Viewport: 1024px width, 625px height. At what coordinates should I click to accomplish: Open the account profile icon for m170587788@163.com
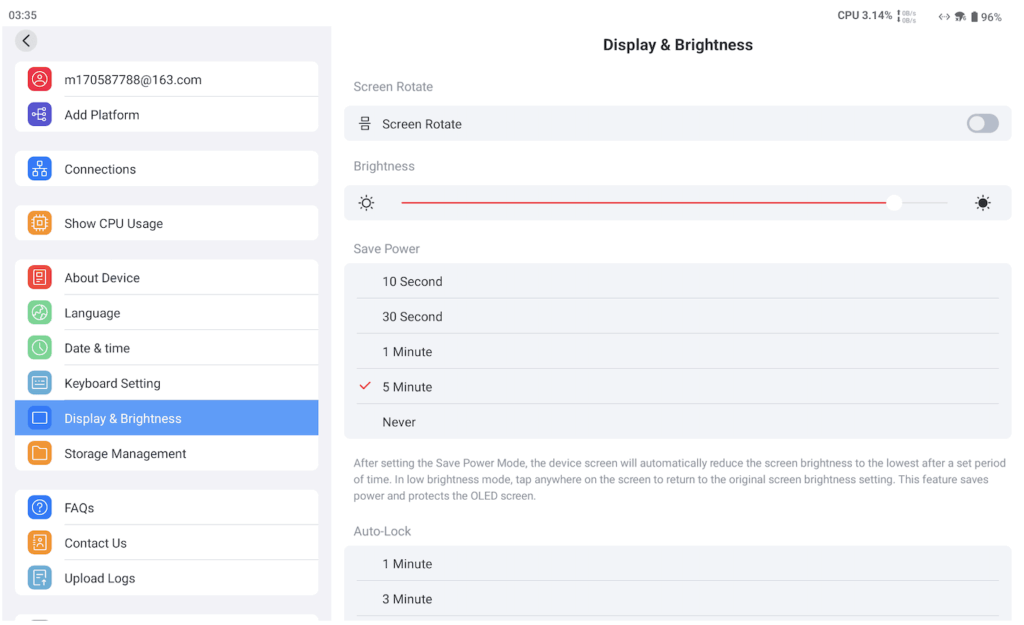39,80
